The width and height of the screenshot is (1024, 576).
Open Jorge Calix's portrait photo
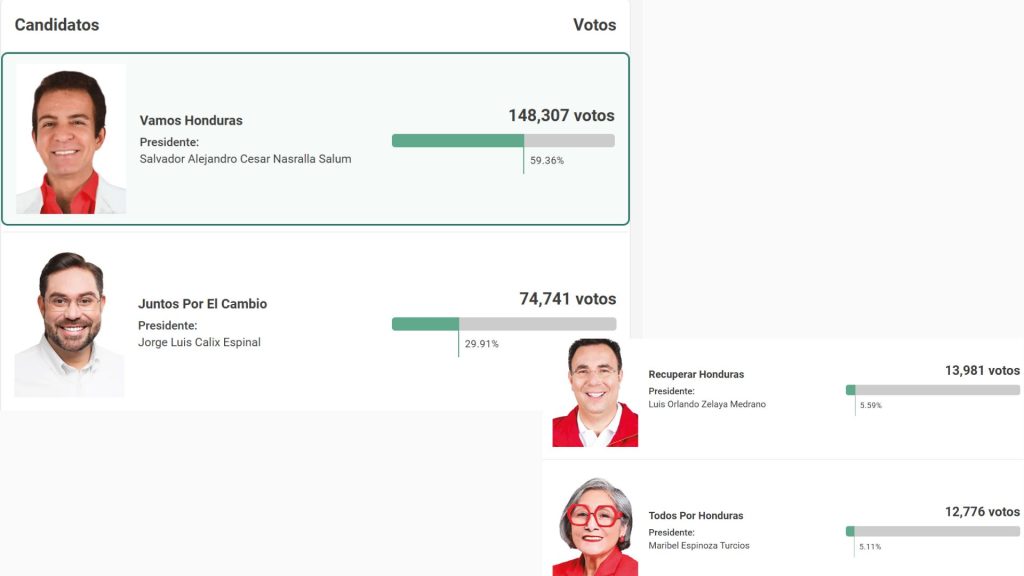(69, 324)
